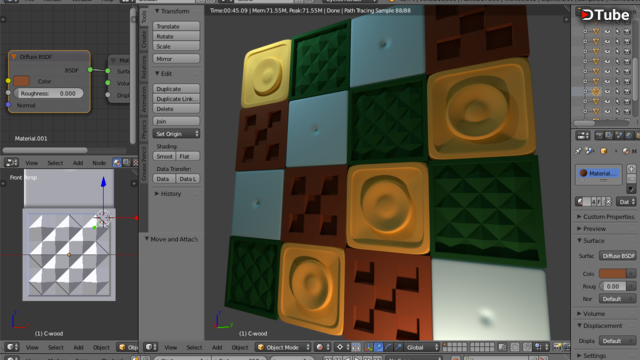The image size is (640, 360).
Task: Select the Material slot in the material list
Action: [599, 173]
